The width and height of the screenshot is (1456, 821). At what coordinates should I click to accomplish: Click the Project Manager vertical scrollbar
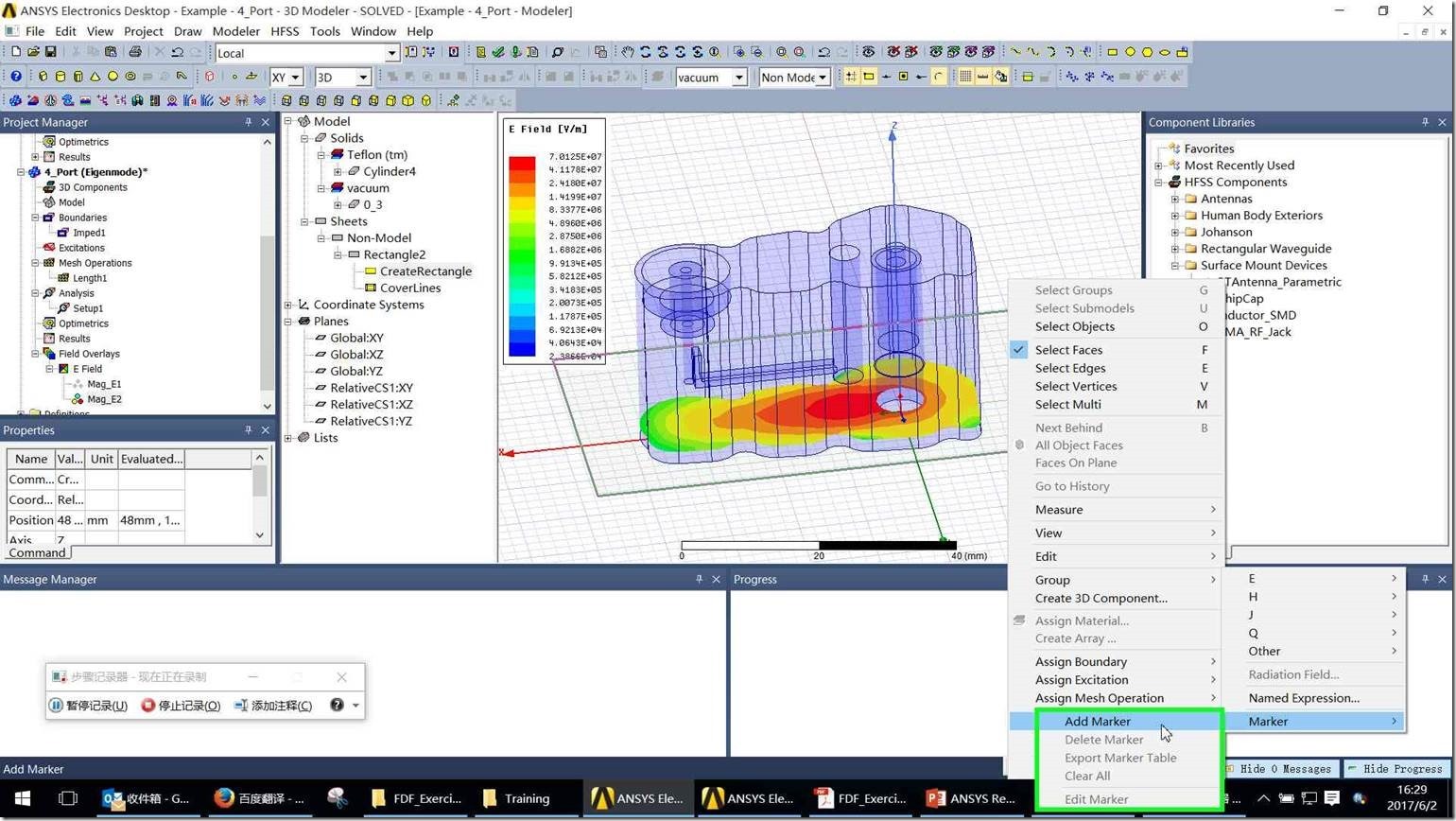267,274
